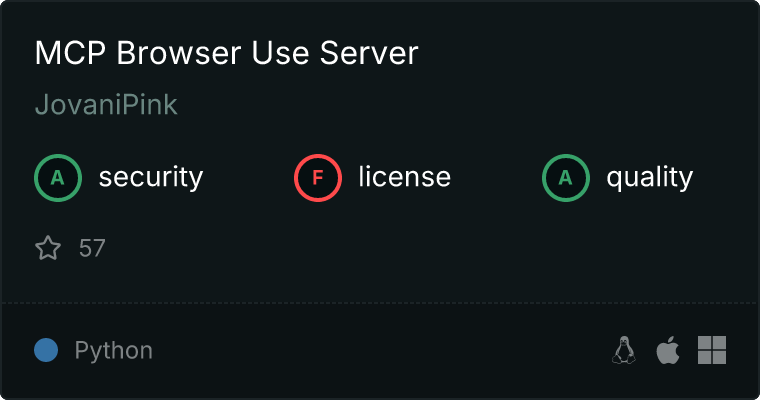760x400 pixels.
Task: Click the dashed divider above the footer
Action: coord(380,302)
